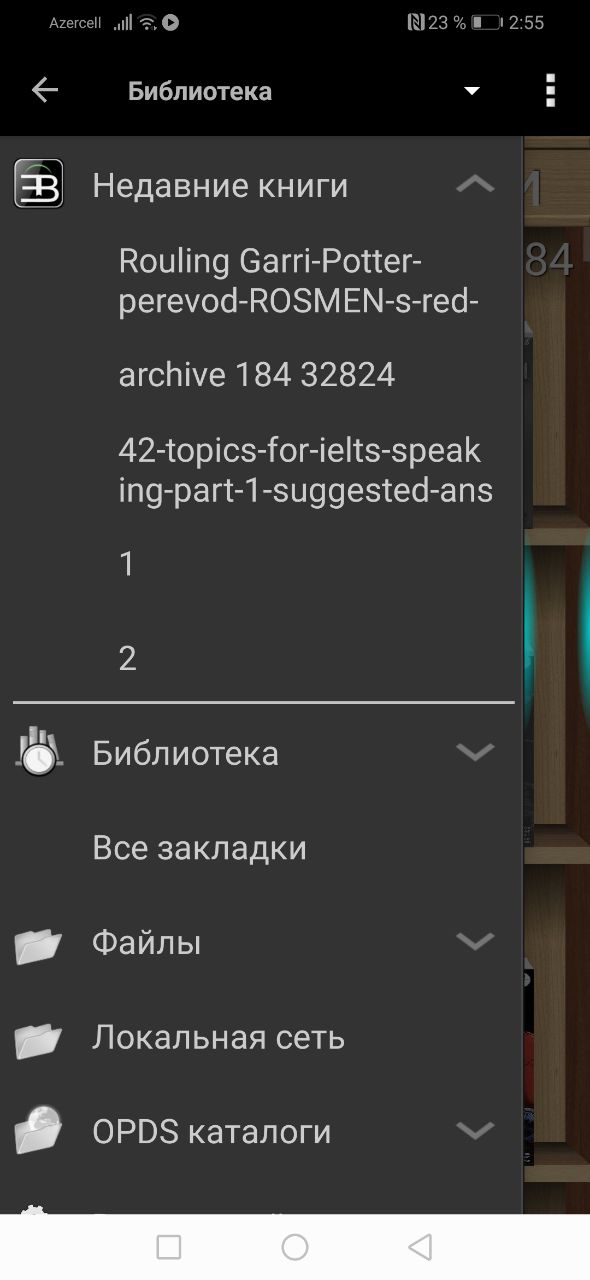Open recent book named 1
The height and width of the screenshot is (1280, 590).
pyautogui.click(x=127, y=564)
